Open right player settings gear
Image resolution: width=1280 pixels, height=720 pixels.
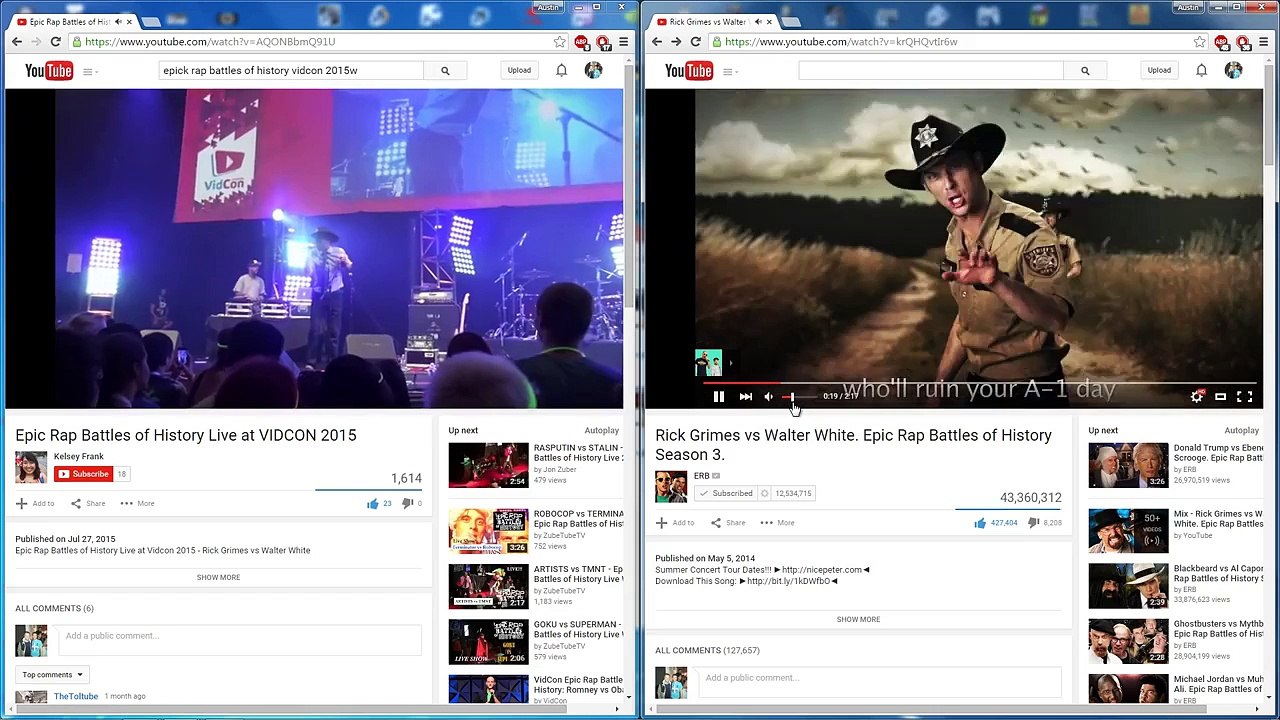[1197, 397]
